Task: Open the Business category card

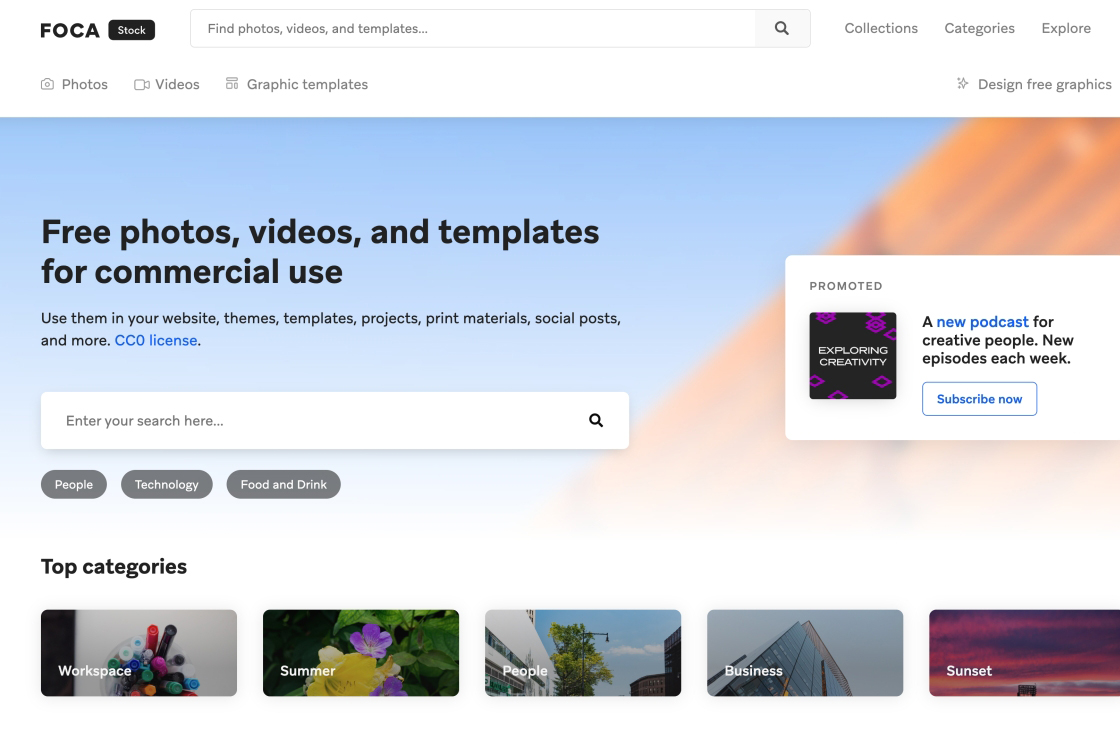Action: point(805,653)
